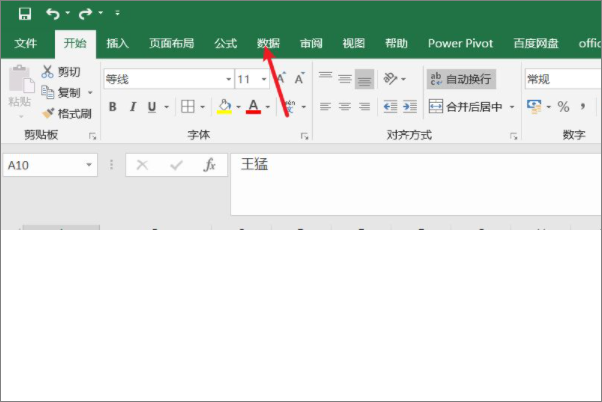
Task: Expand the 粘贴 paste options arrow
Action: pyautogui.click(x=21, y=116)
